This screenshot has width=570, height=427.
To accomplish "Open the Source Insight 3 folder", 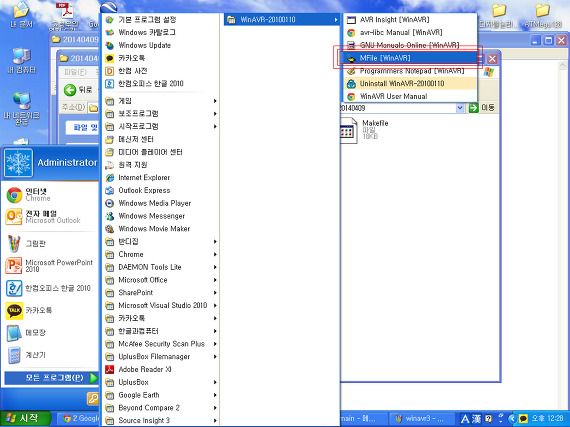I will tap(161, 420).
